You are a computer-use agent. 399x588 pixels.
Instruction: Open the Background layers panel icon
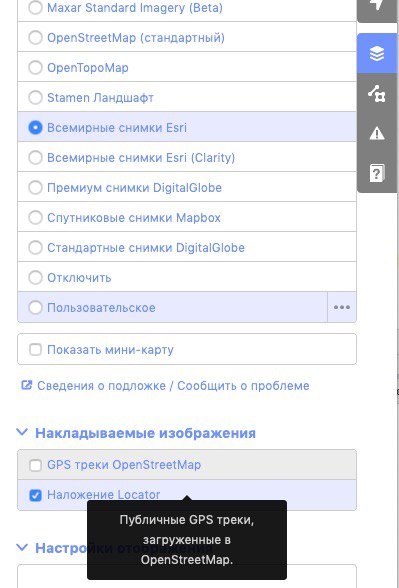click(x=377, y=54)
